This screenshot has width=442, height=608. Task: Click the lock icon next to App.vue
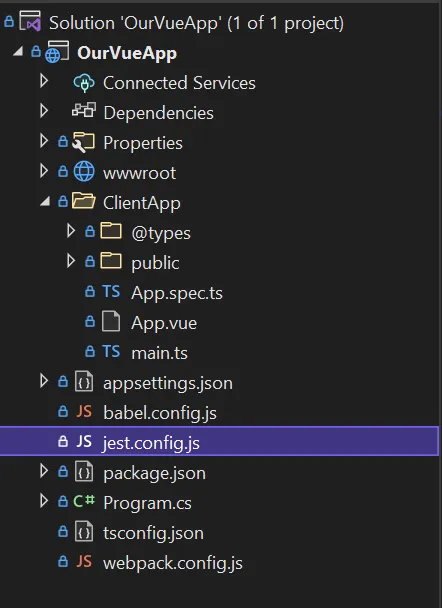tap(90, 321)
